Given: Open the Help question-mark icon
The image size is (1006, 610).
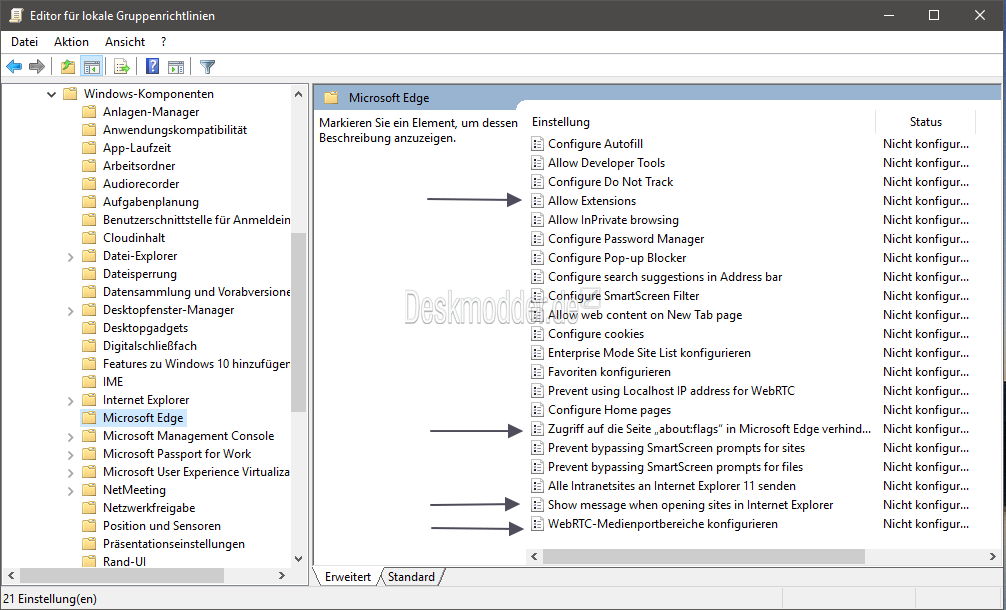Looking at the screenshot, I should pyautogui.click(x=152, y=66).
